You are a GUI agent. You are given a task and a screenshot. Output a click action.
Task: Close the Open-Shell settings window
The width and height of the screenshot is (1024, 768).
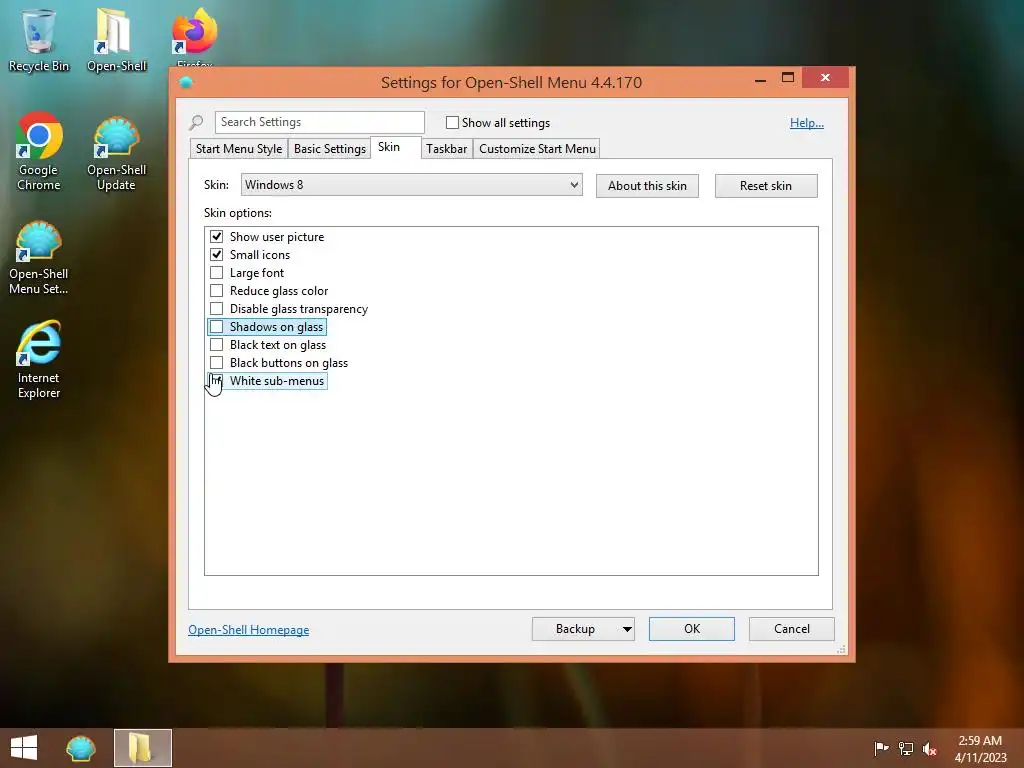coord(825,78)
